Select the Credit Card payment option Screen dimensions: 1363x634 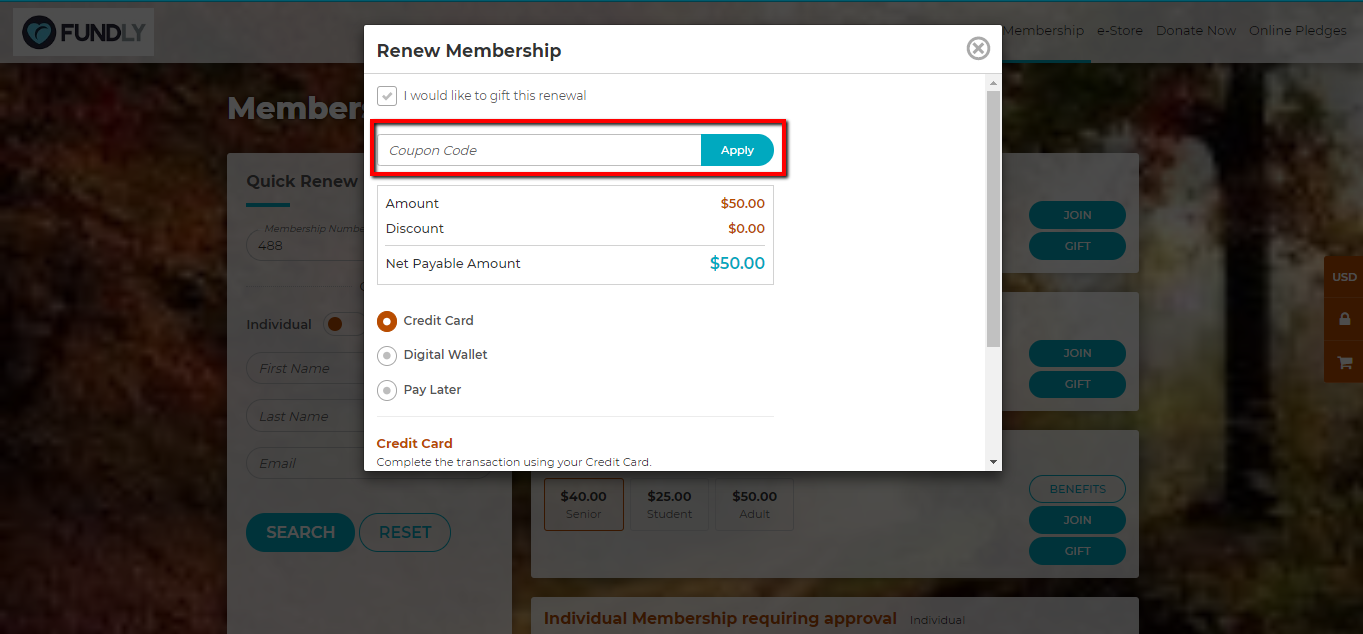point(387,321)
